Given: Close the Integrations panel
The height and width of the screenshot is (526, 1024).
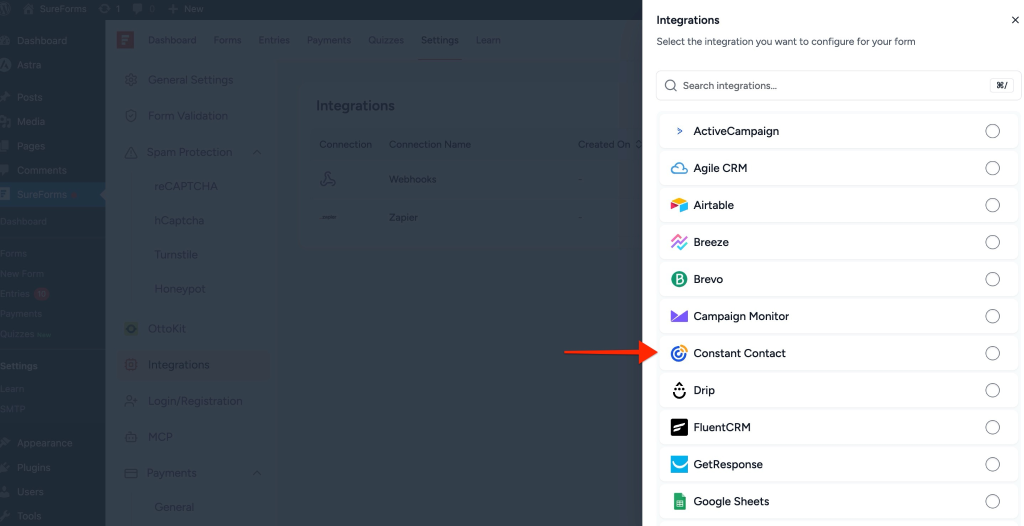Looking at the screenshot, I should [x=1015, y=20].
